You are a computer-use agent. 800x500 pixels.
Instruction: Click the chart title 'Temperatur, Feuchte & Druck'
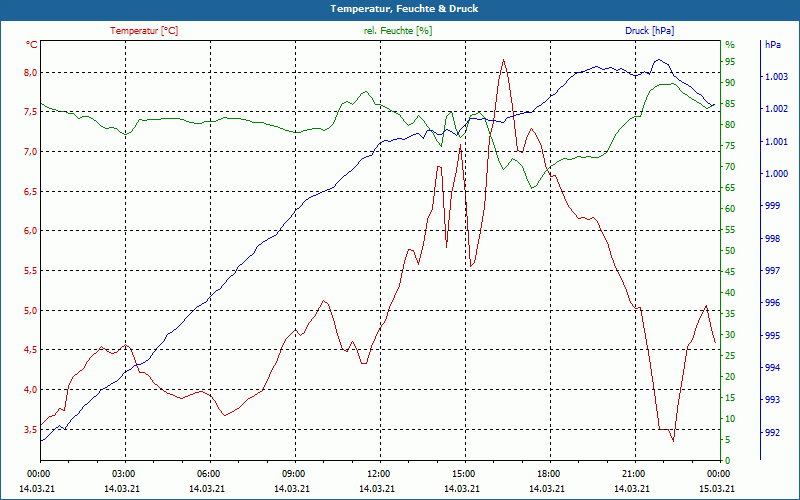(404, 9)
